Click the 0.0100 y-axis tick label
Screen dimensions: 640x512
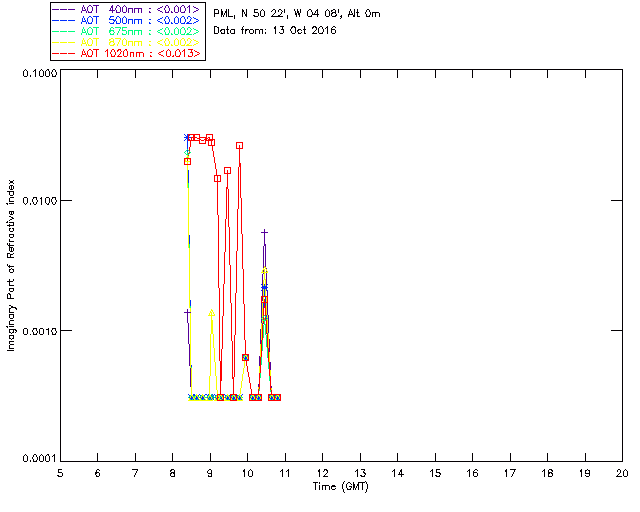pyautogui.click(x=39, y=201)
